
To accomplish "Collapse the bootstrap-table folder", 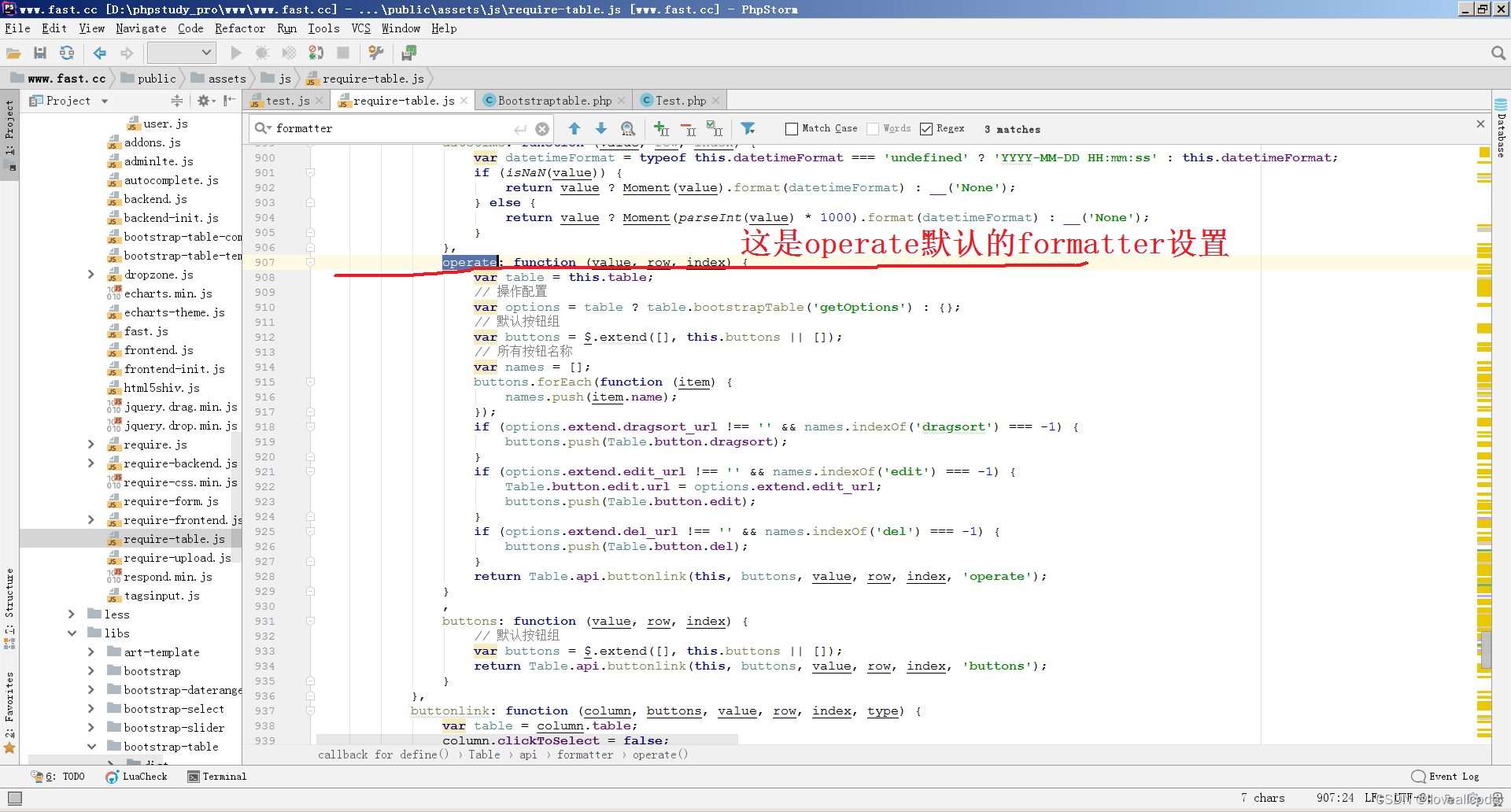I will click(x=91, y=746).
